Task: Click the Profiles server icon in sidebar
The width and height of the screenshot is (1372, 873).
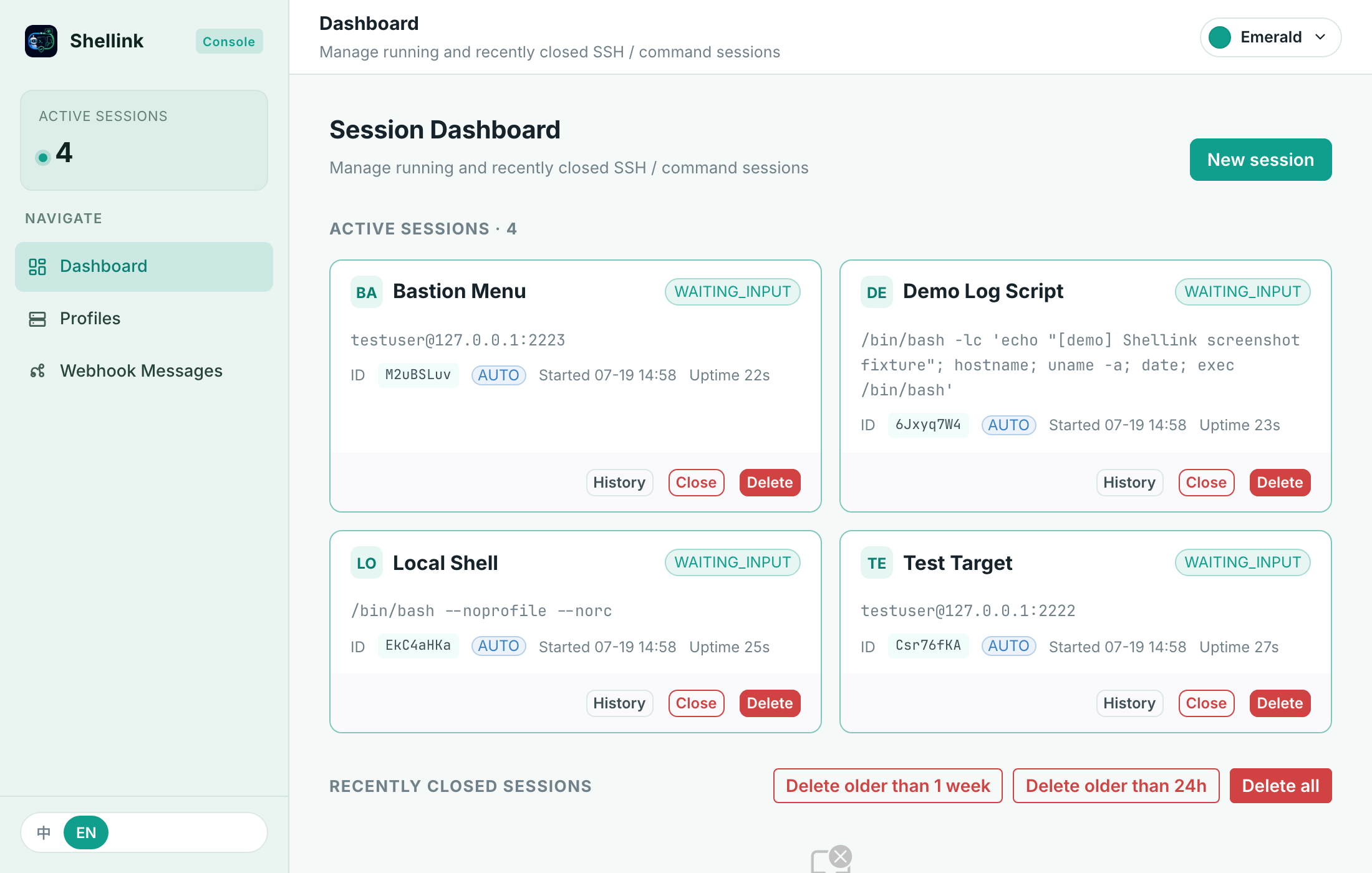Action: tap(37, 319)
